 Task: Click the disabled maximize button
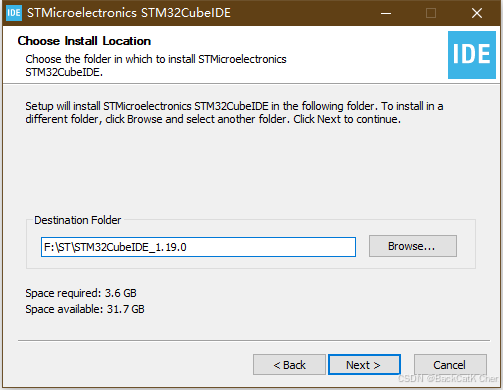[x=431, y=13]
